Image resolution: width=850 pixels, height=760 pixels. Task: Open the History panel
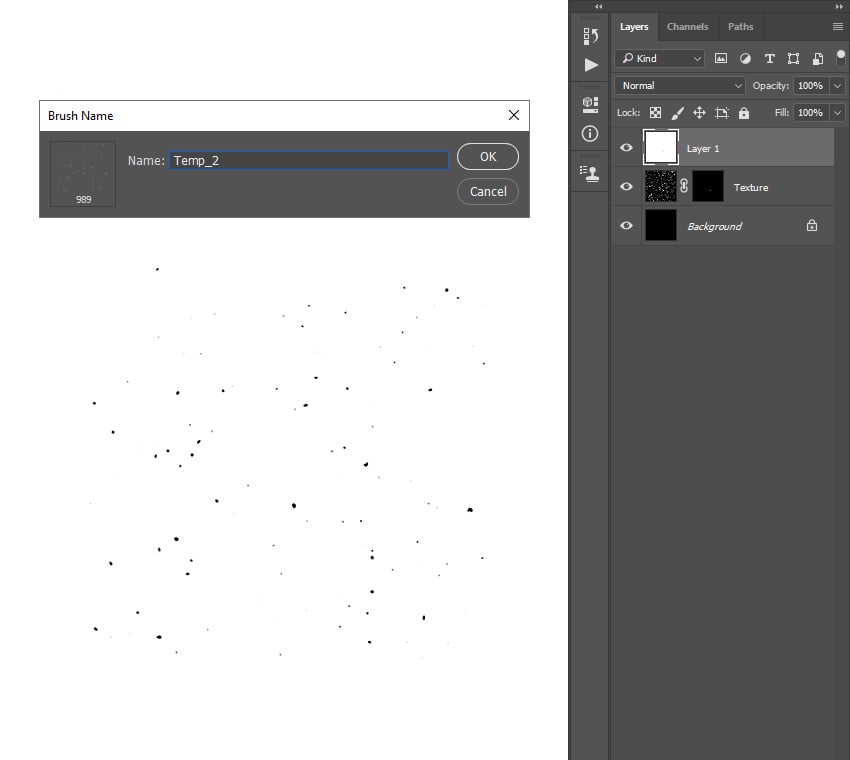[590, 35]
